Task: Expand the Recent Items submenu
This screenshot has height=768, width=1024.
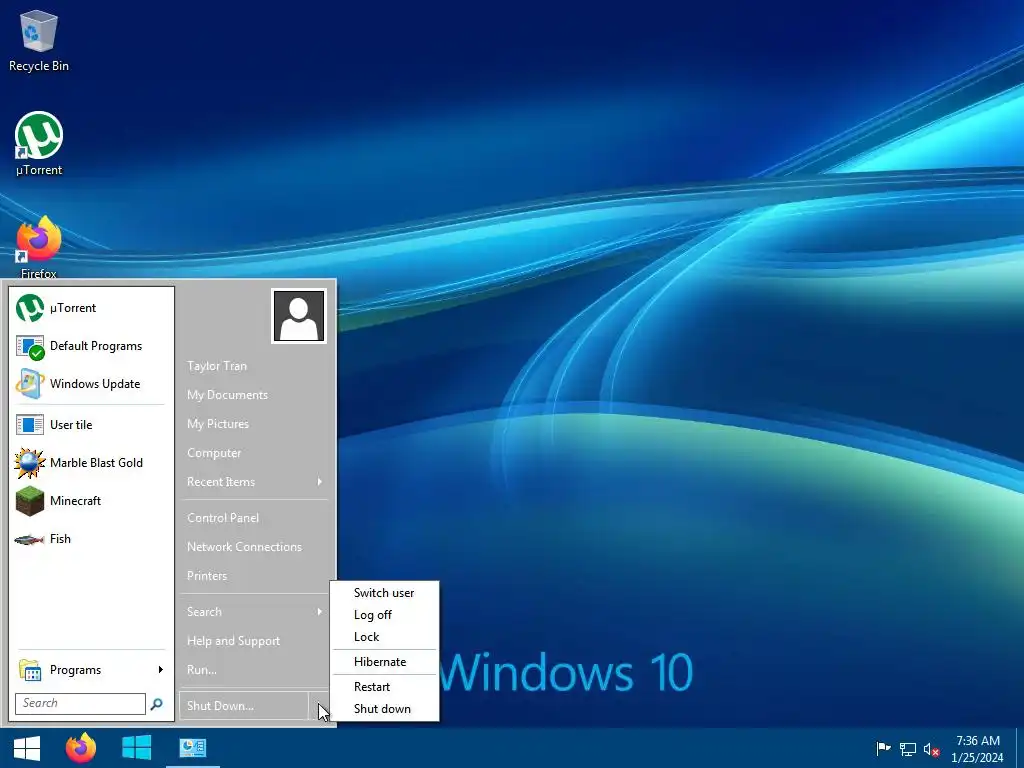Action: pyautogui.click(x=254, y=481)
